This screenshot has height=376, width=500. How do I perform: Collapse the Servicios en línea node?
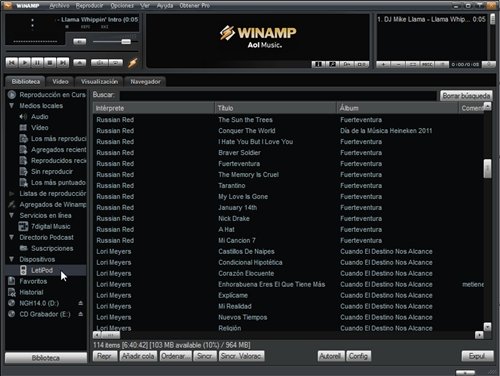[x=12, y=215]
